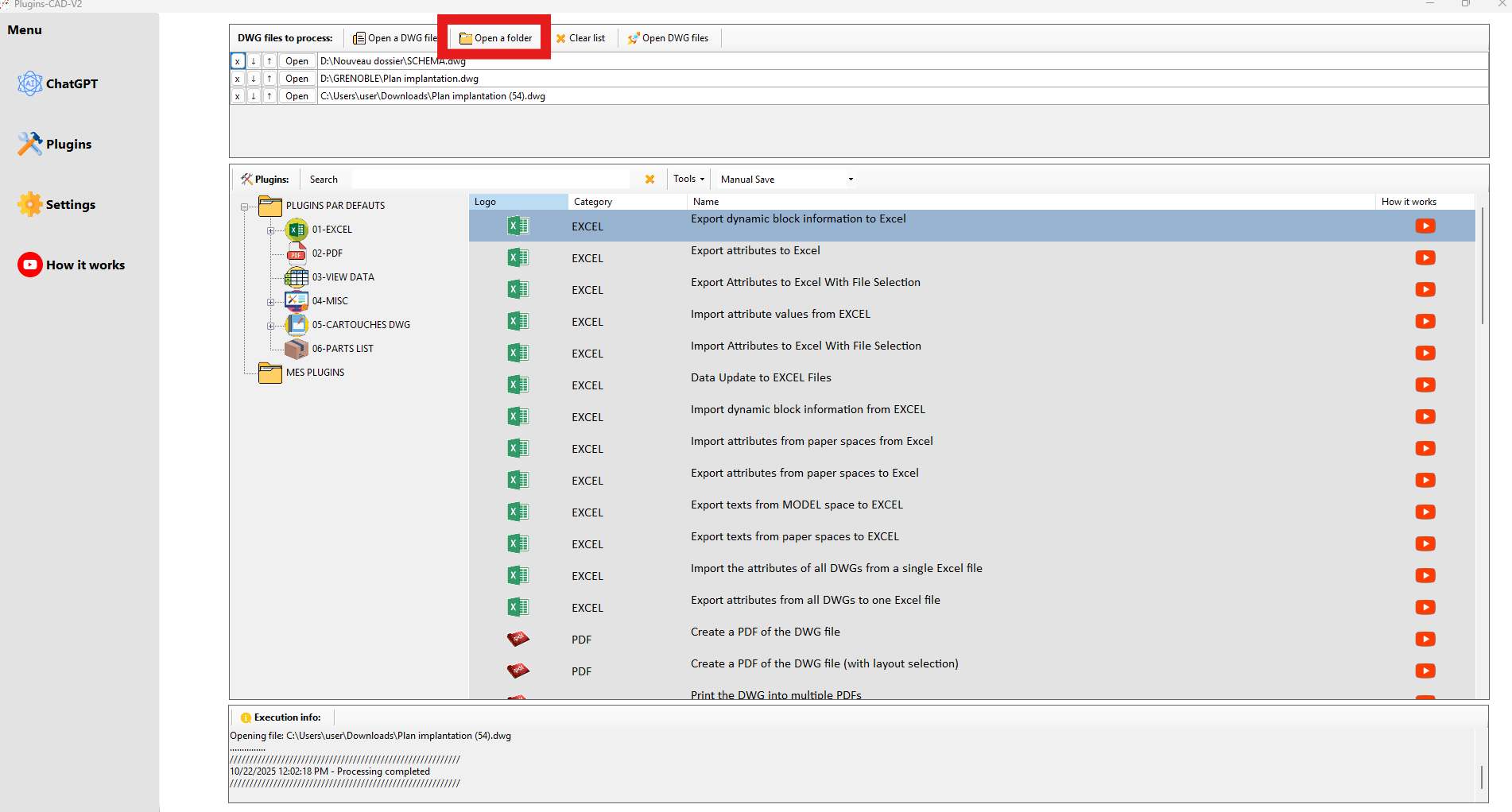Click the How it works YouTube icon in sidebar
The width and height of the screenshot is (1512, 812).
click(30, 265)
